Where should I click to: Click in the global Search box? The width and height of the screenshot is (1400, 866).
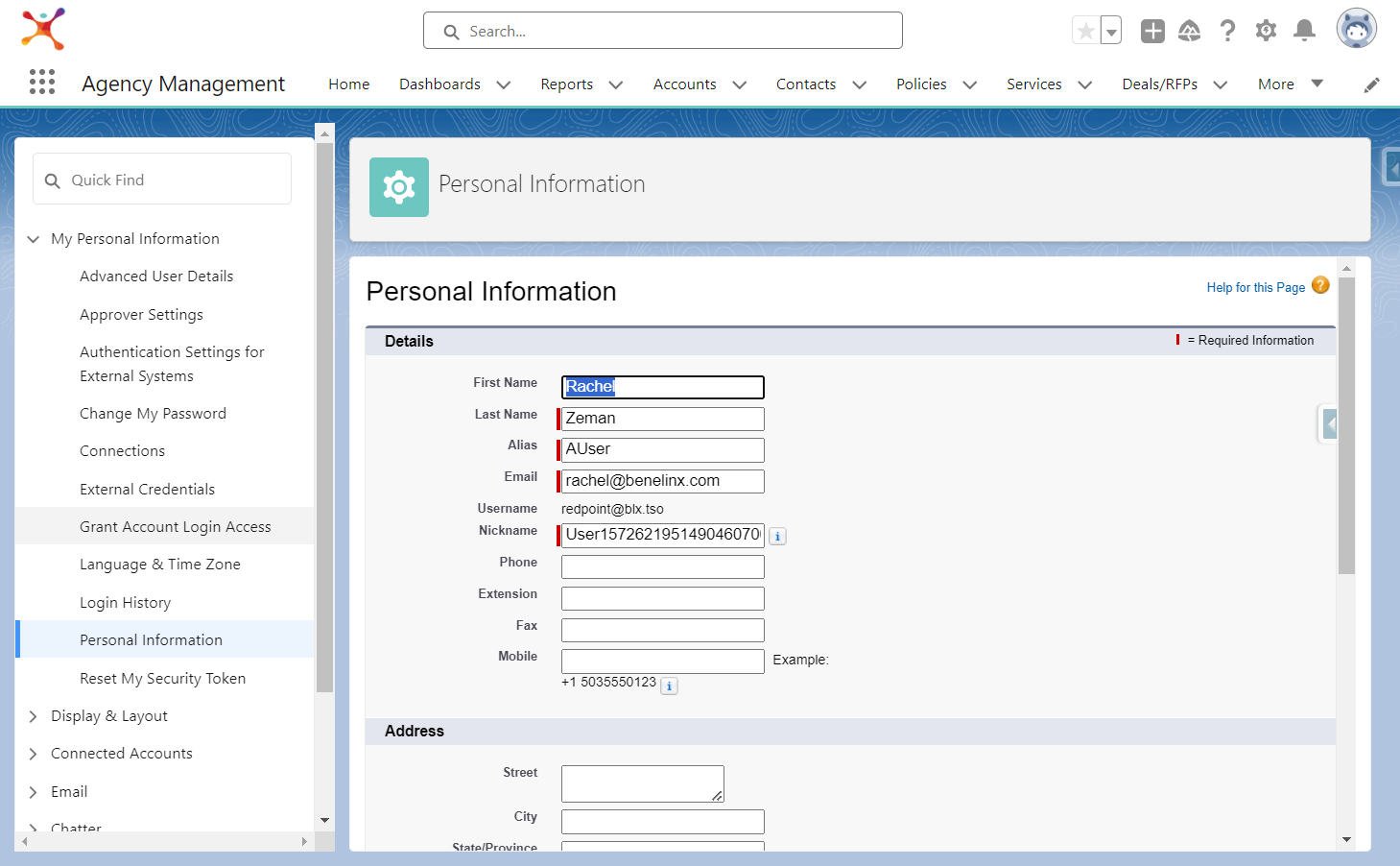[662, 31]
